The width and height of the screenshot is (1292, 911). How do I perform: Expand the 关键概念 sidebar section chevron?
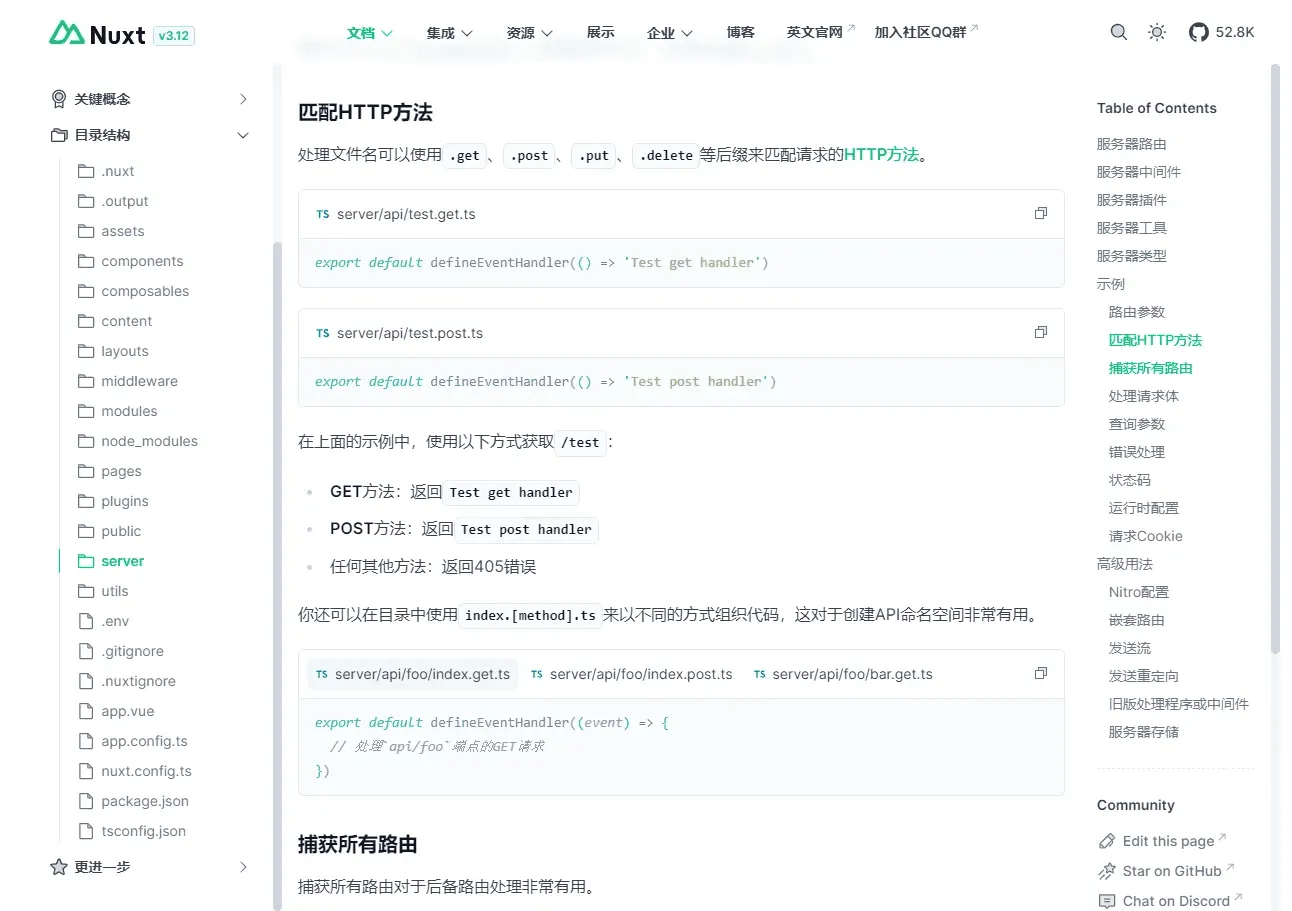(243, 99)
